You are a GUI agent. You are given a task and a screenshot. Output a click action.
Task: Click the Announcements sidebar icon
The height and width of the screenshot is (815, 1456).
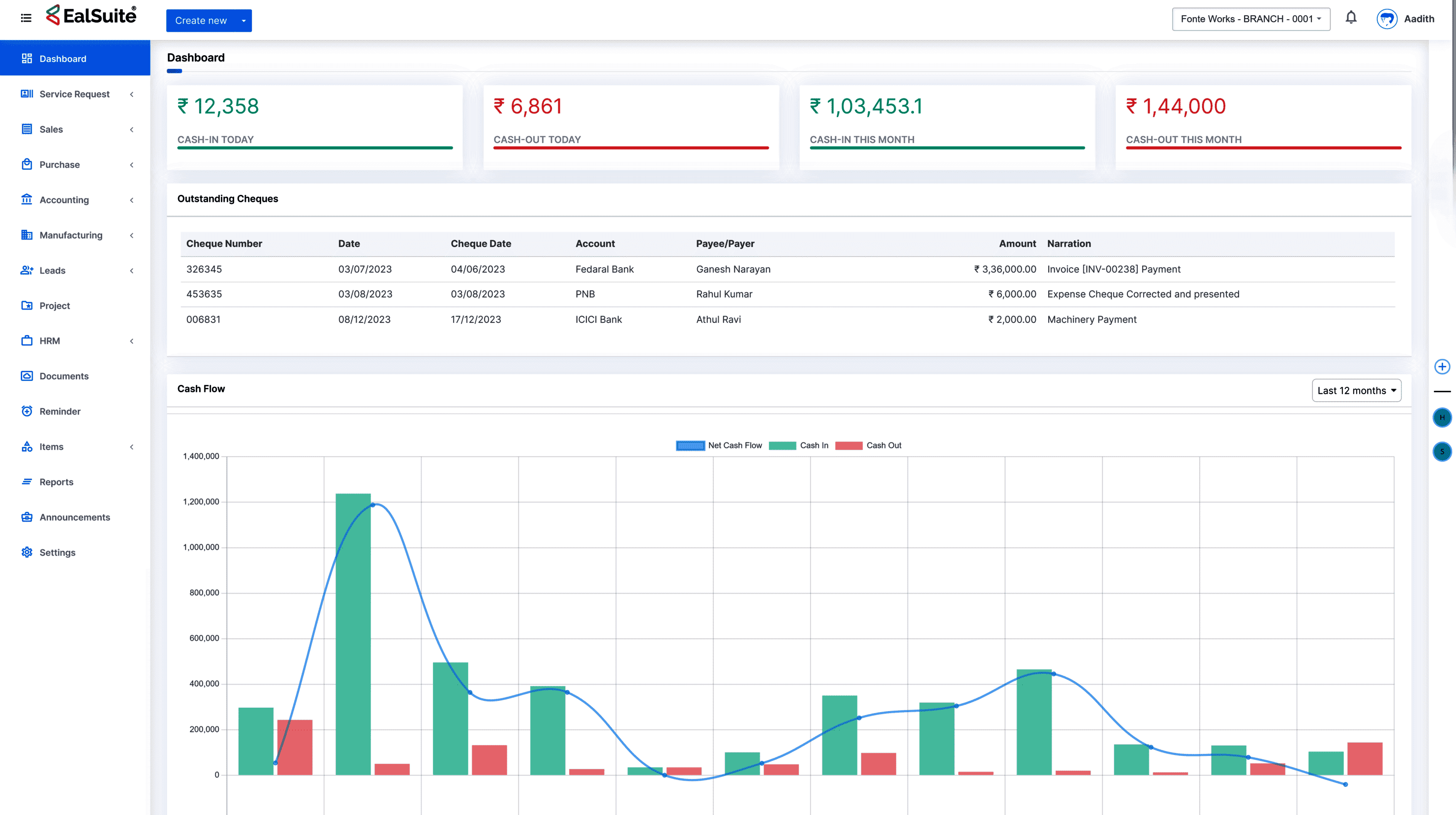(27, 517)
